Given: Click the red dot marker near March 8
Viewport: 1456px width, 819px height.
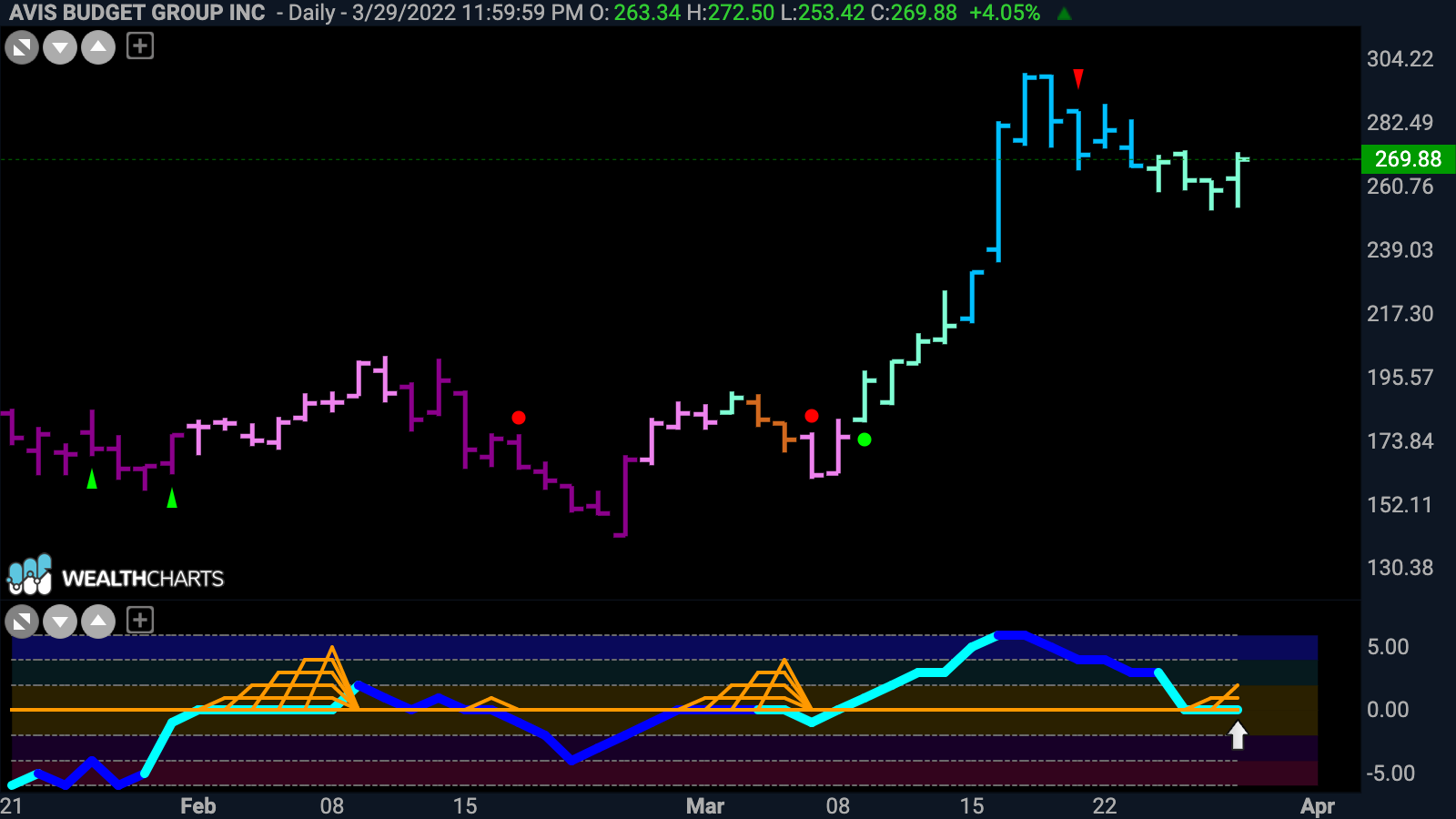Looking at the screenshot, I should point(812,416).
